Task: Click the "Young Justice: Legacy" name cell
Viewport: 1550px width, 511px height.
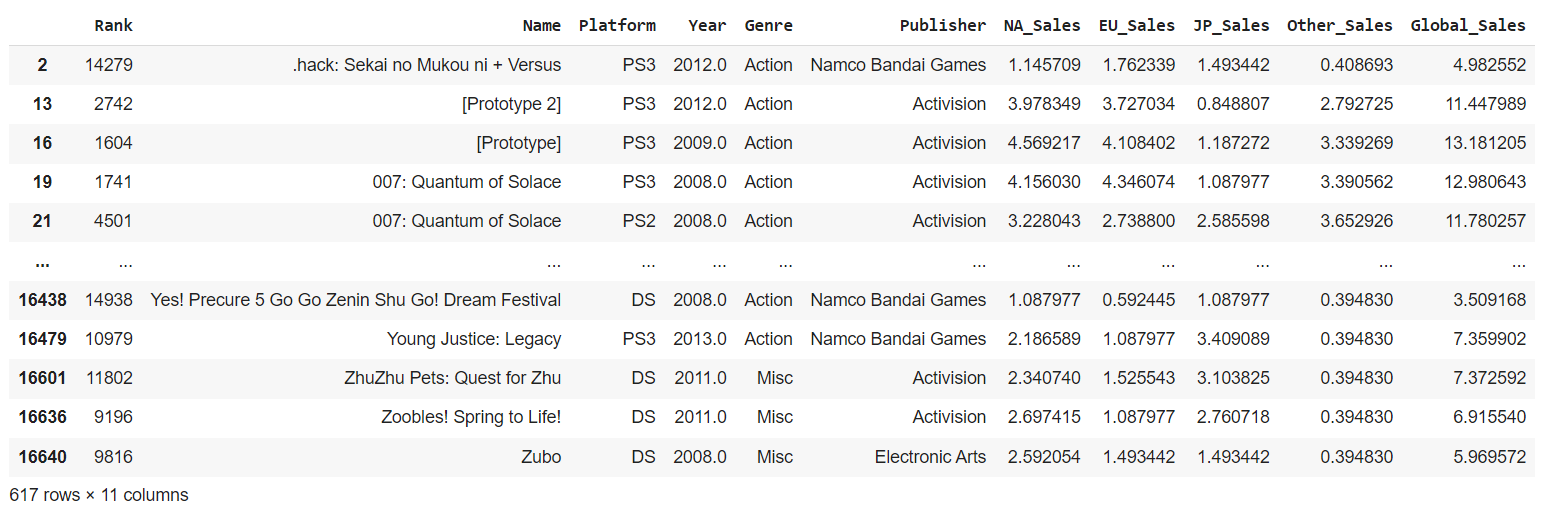Action: pyautogui.click(x=473, y=339)
